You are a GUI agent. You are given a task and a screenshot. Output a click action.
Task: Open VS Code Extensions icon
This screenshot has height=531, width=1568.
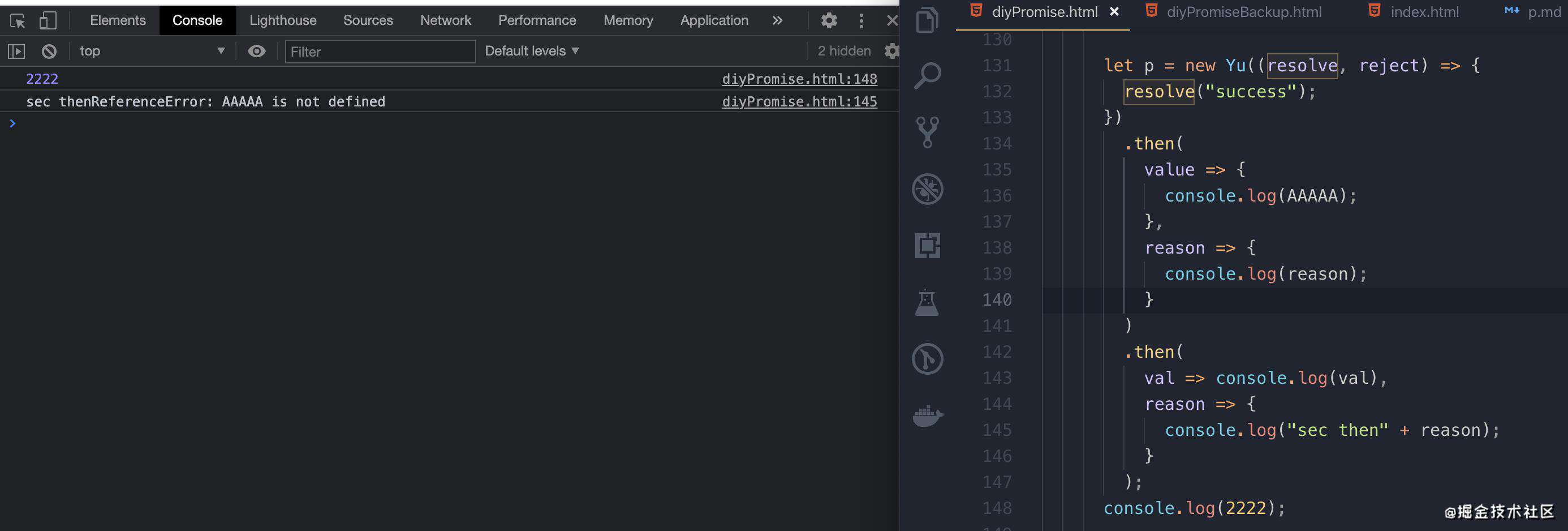[x=927, y=246]
